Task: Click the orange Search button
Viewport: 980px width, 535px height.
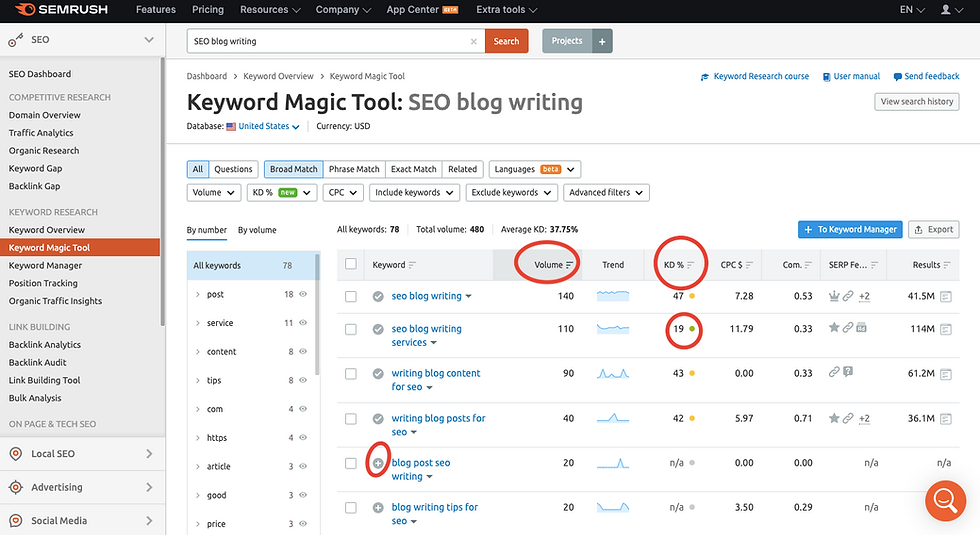Action: coord(506,41)
